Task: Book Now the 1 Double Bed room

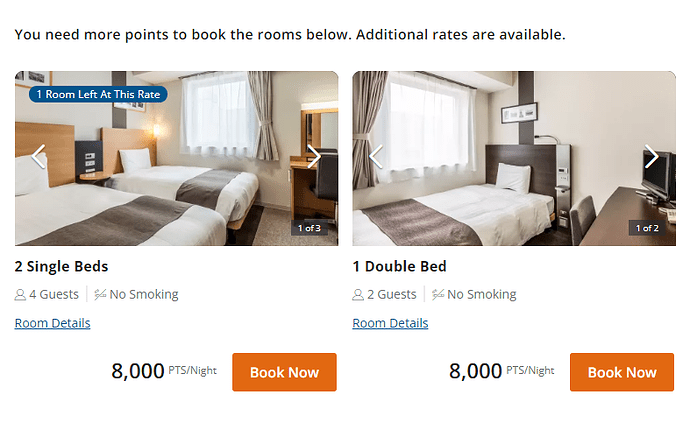Action: (622, 372)
